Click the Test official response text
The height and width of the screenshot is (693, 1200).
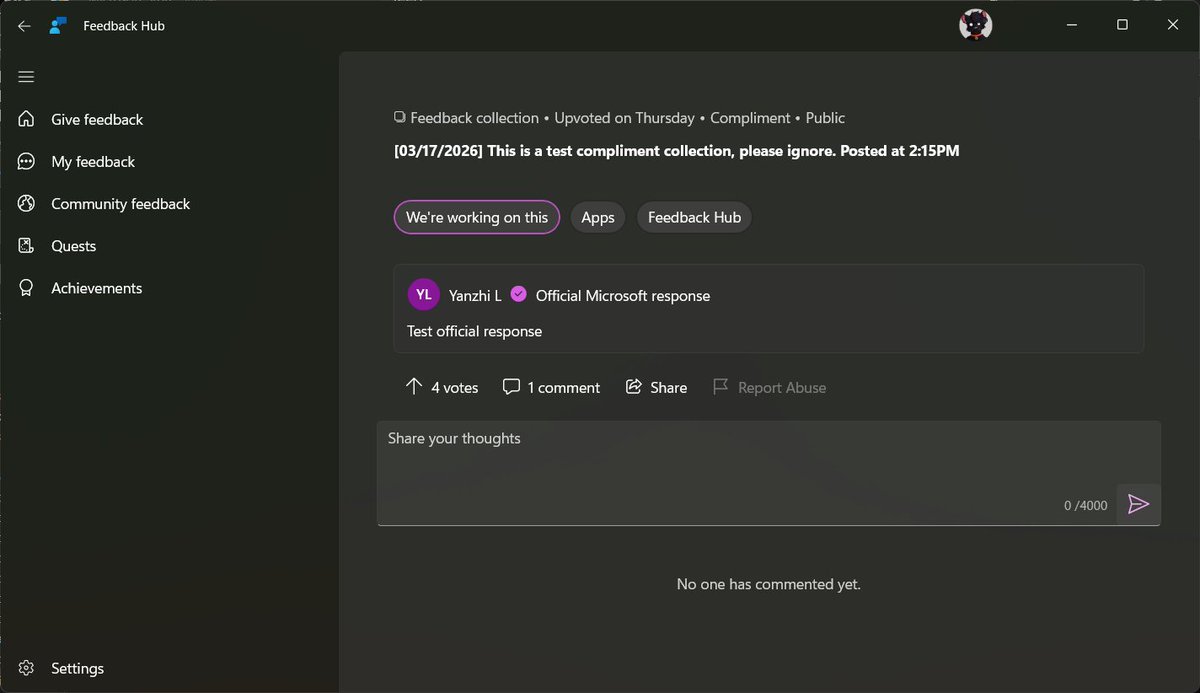click(x=474, y=331)
